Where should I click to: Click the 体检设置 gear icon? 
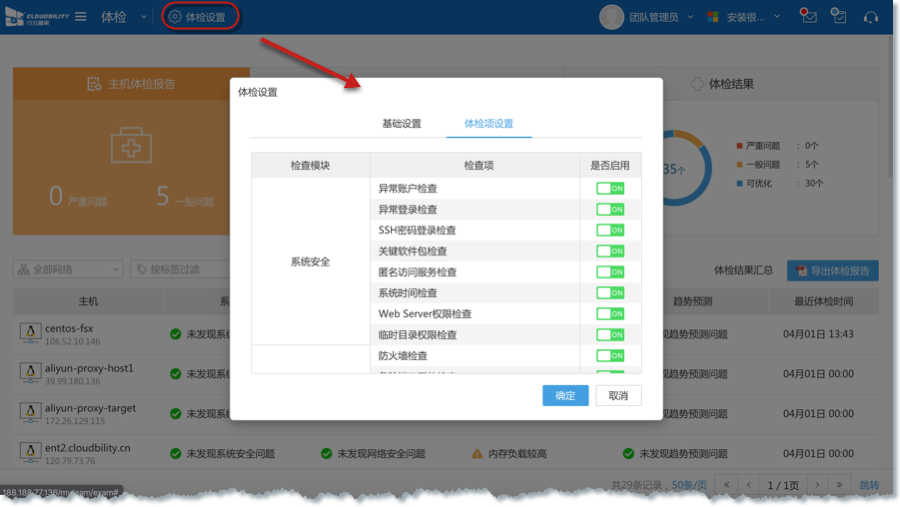click(x=175, y=17)
